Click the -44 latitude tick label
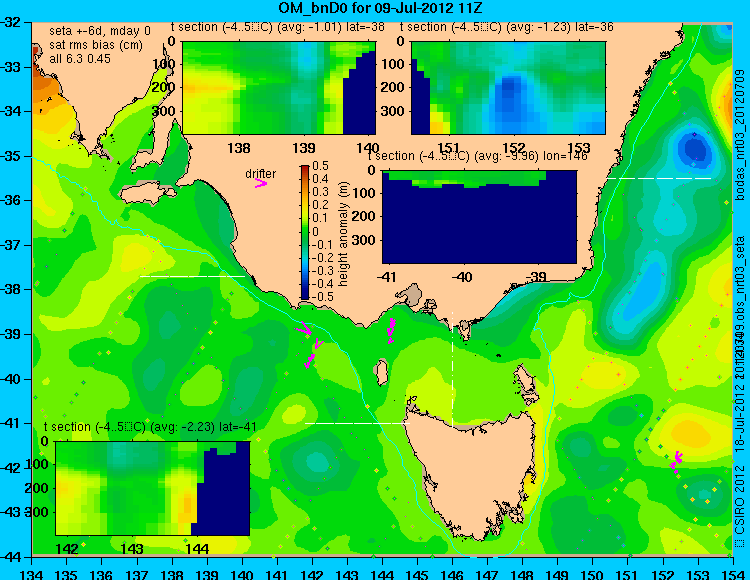 point(11,557)
